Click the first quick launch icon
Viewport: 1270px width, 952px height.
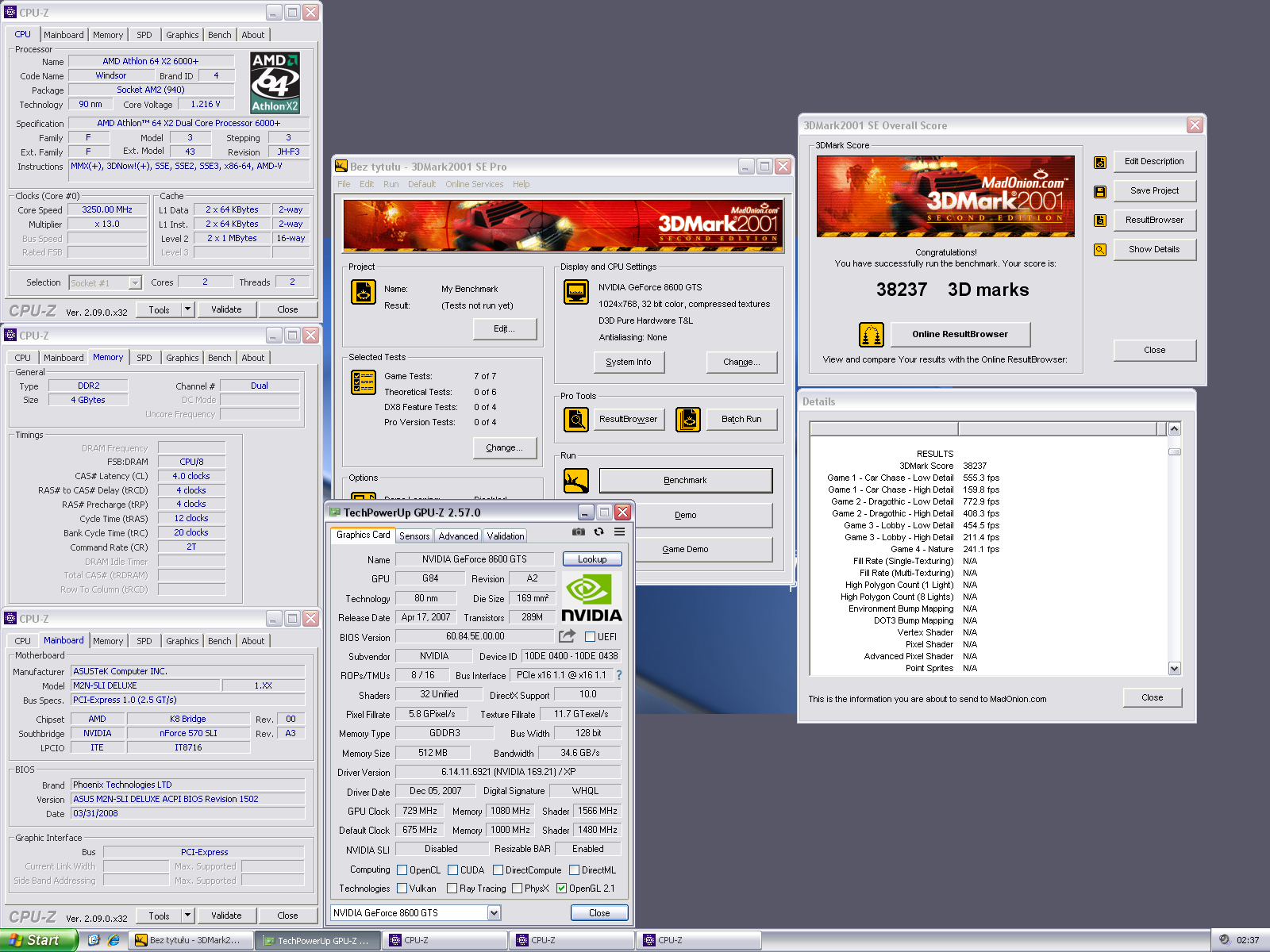tap(94, 940)
